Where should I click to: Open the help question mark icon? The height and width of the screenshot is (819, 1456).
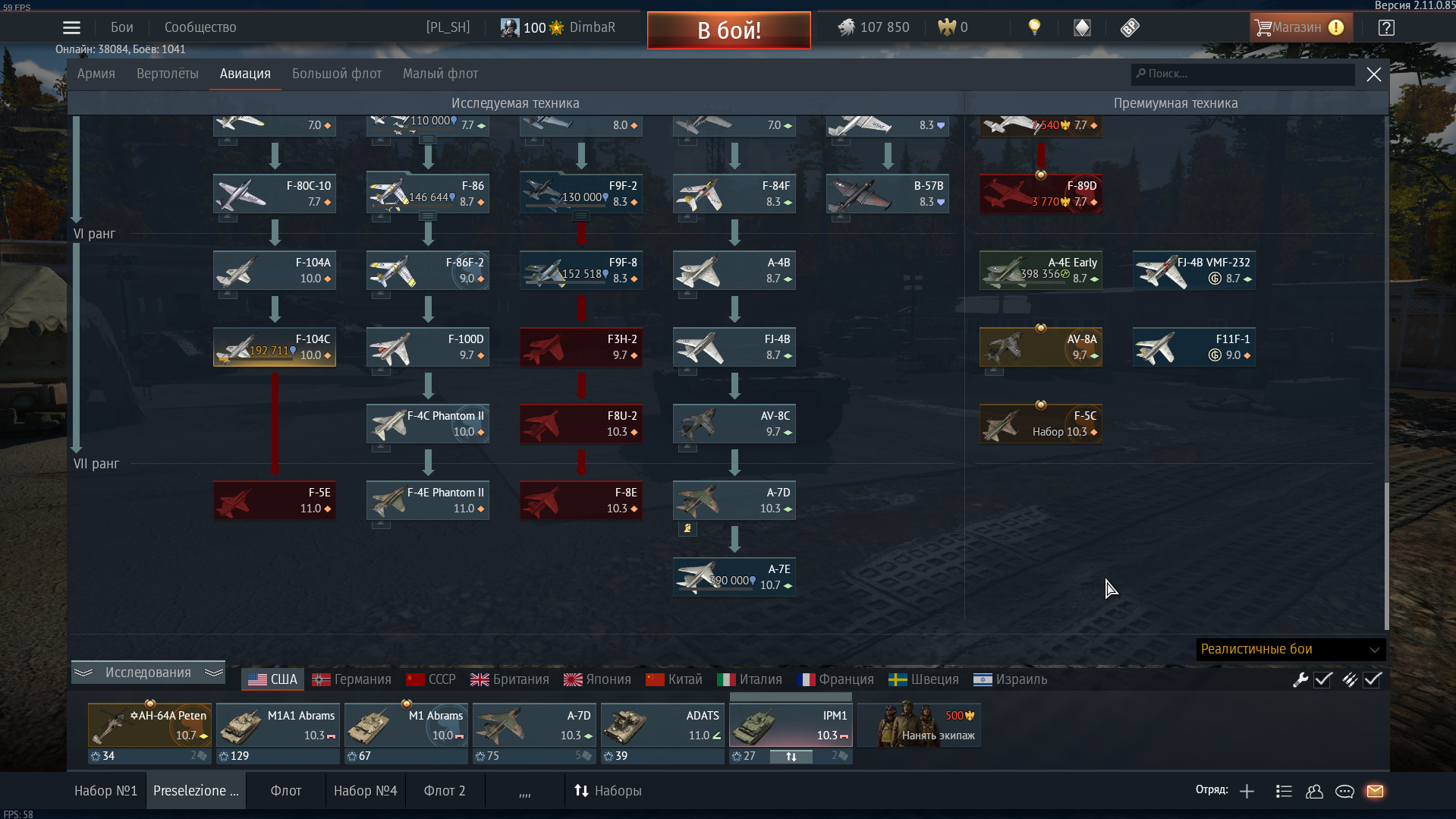tap(1386, 27)
